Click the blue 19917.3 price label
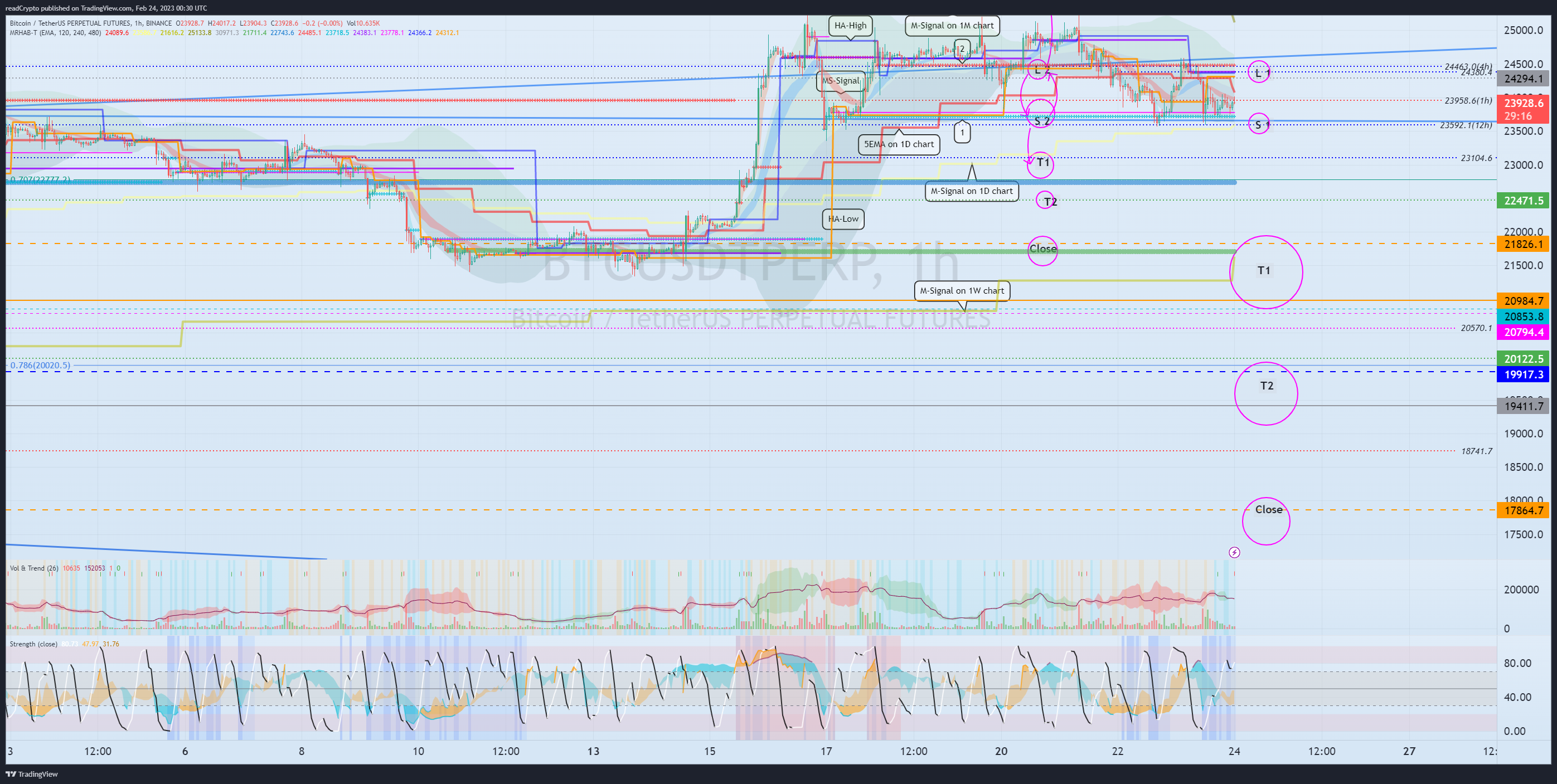Viewport: 1557px width, 784px height. pyautogui.click(x=1523, y=374)
